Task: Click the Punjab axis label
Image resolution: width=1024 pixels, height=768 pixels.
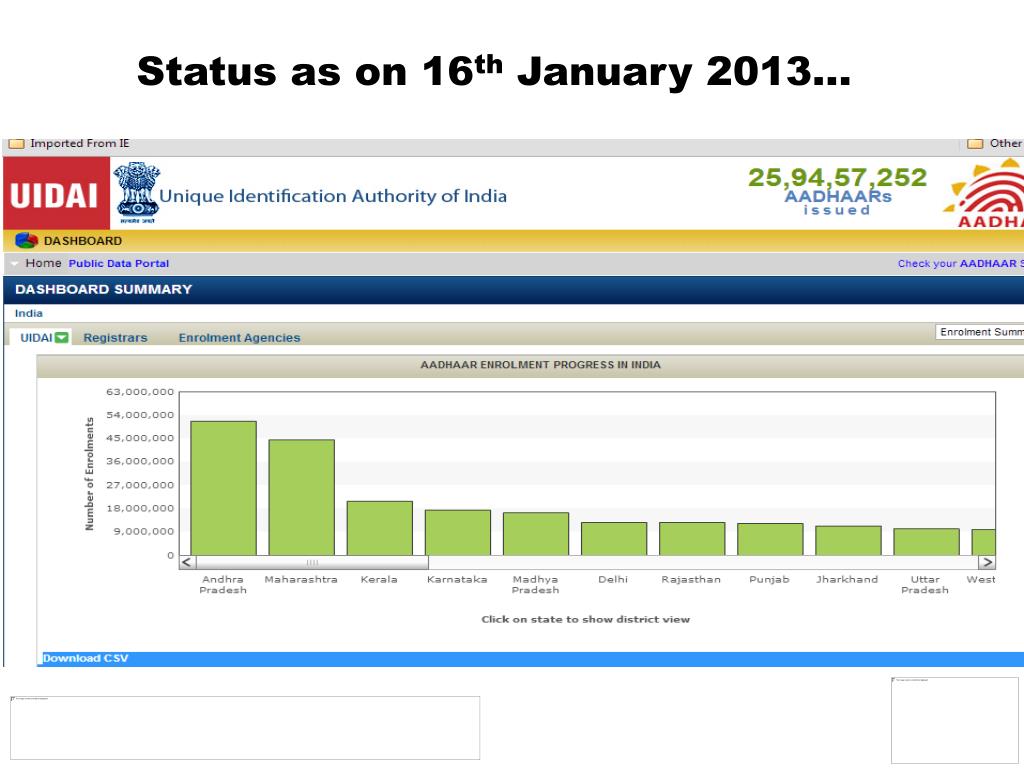Action: click(769, 579)
